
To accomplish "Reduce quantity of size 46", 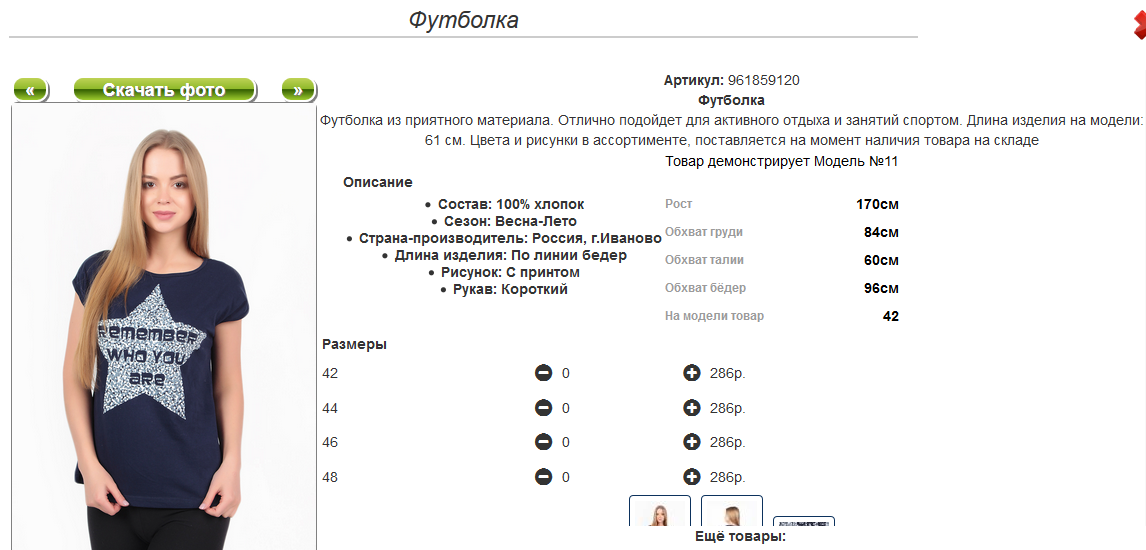I will pos(543,442).
